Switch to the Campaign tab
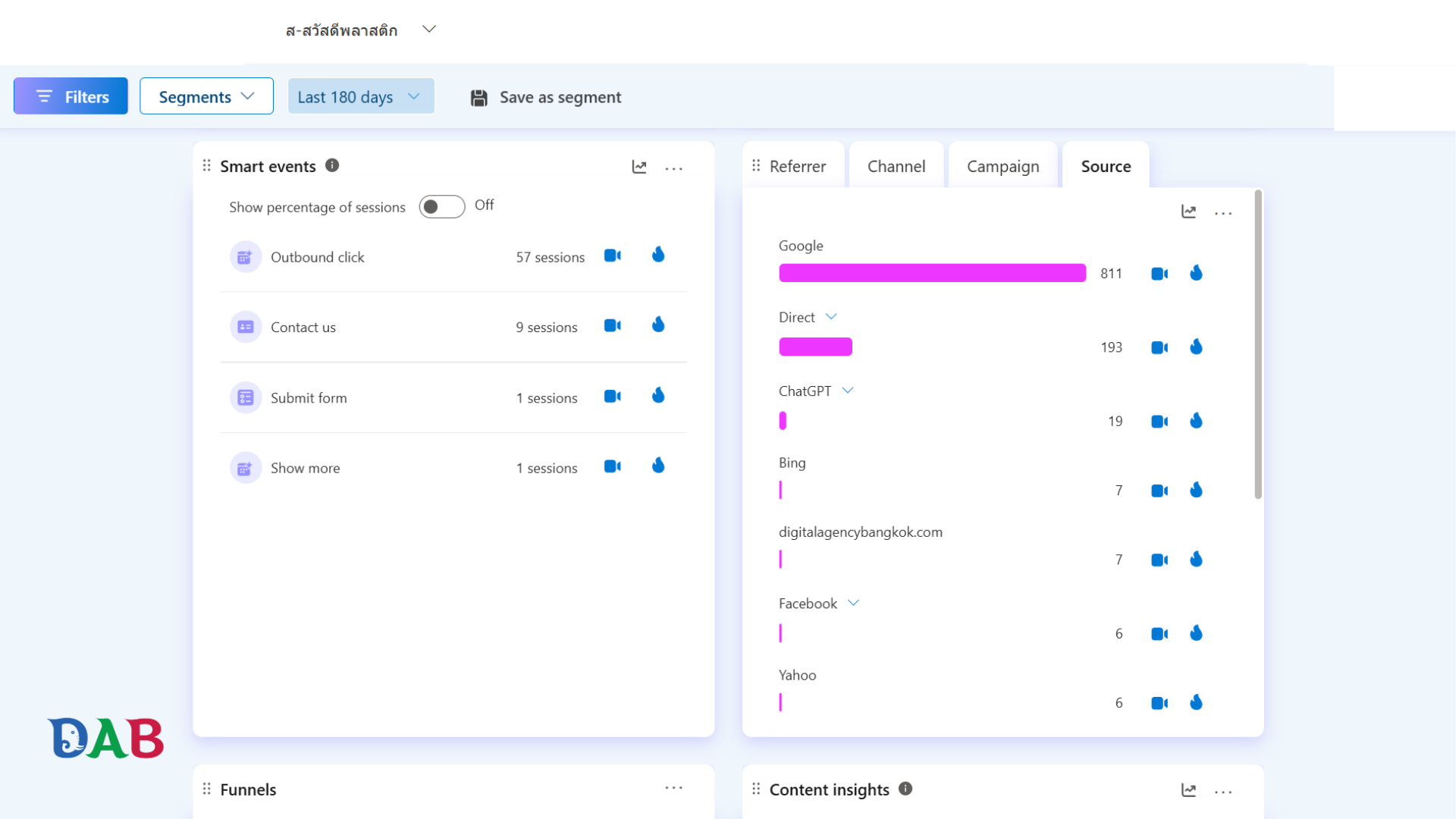The image size is (1456, 819). pyautogui.click(x=1003, y=166)
